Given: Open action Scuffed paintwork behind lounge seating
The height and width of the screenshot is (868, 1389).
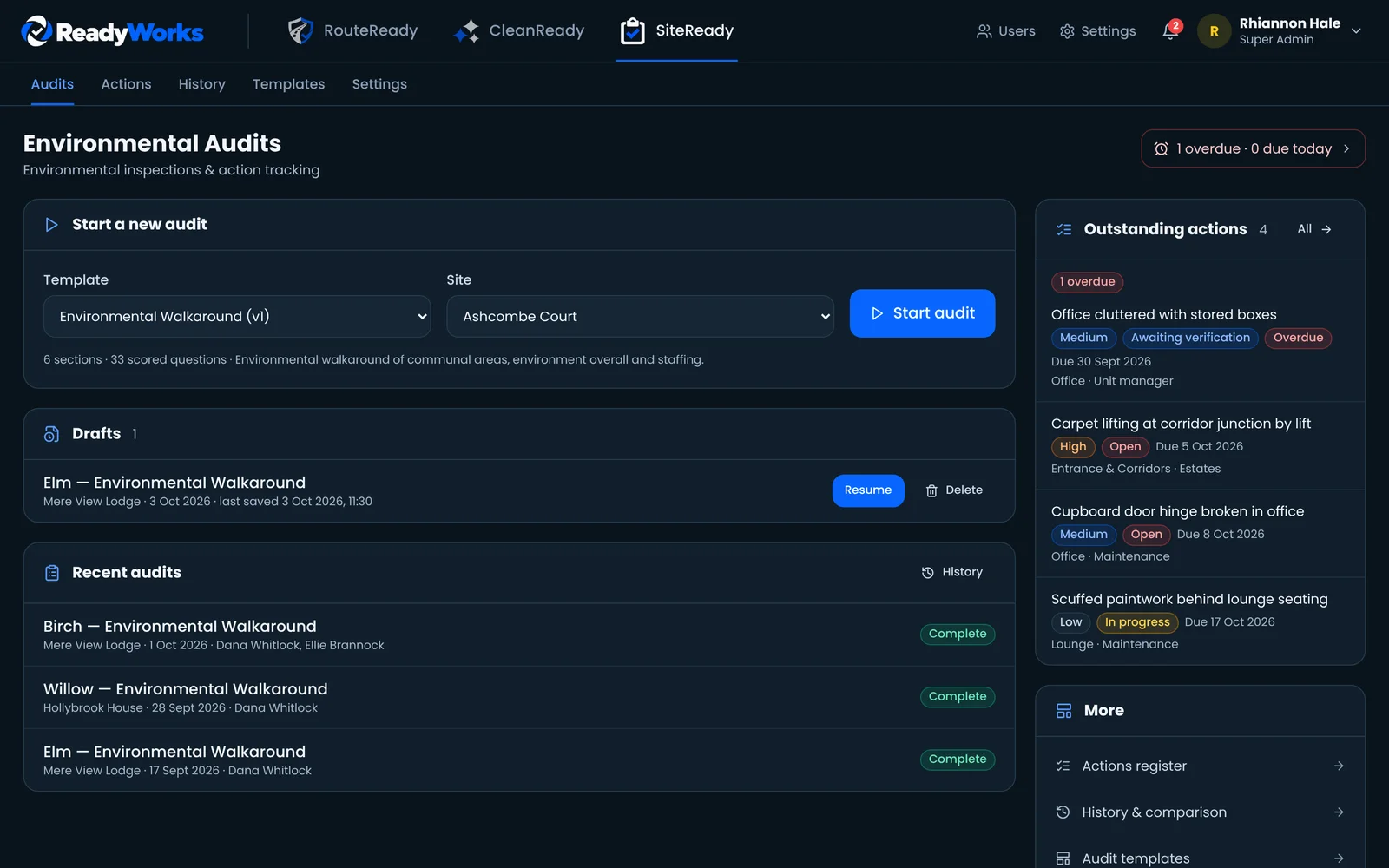Looking at the screenshot, I should click(x=1189, y=599).
